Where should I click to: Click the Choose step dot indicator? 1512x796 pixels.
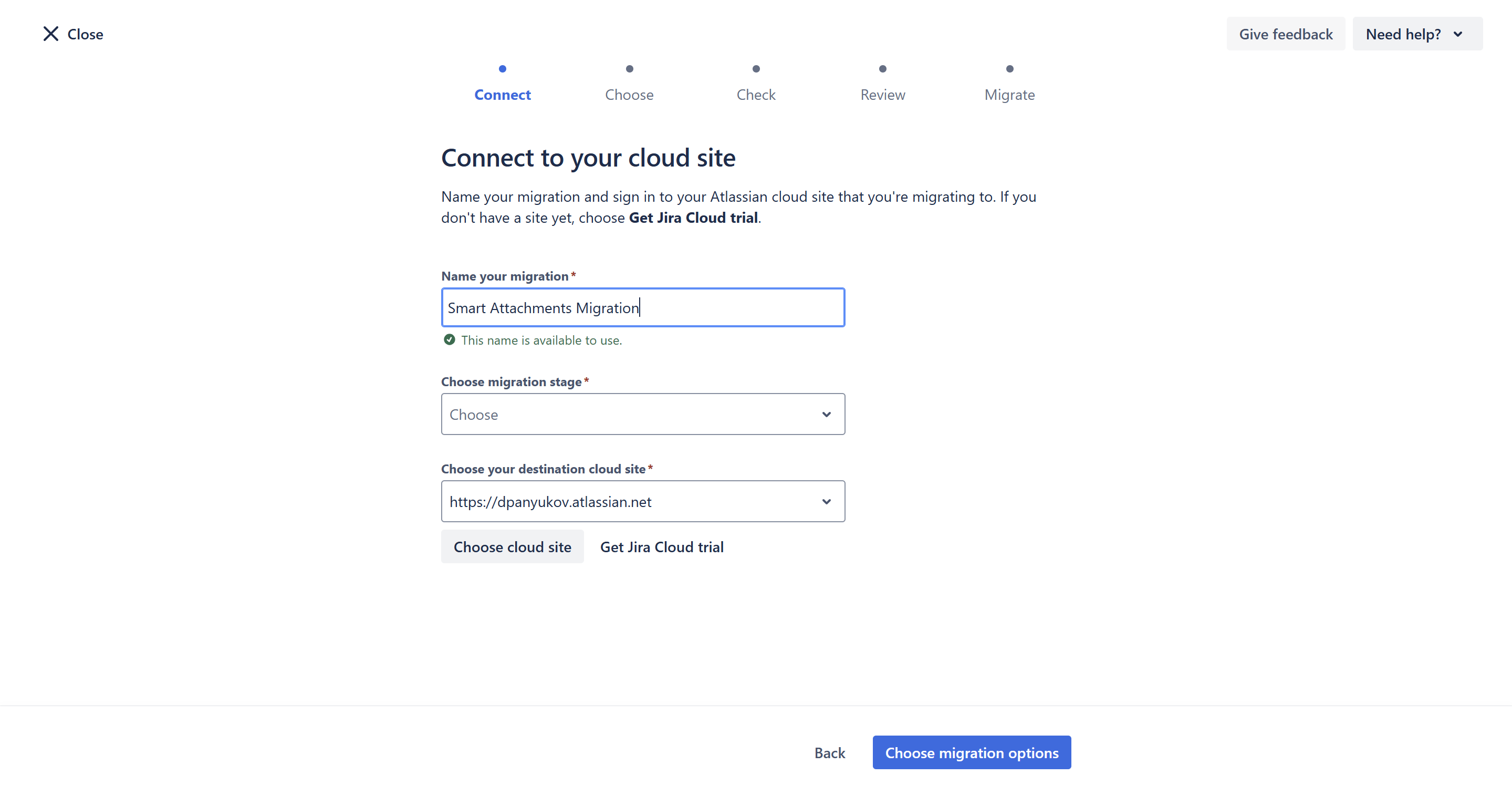point(629,69)
